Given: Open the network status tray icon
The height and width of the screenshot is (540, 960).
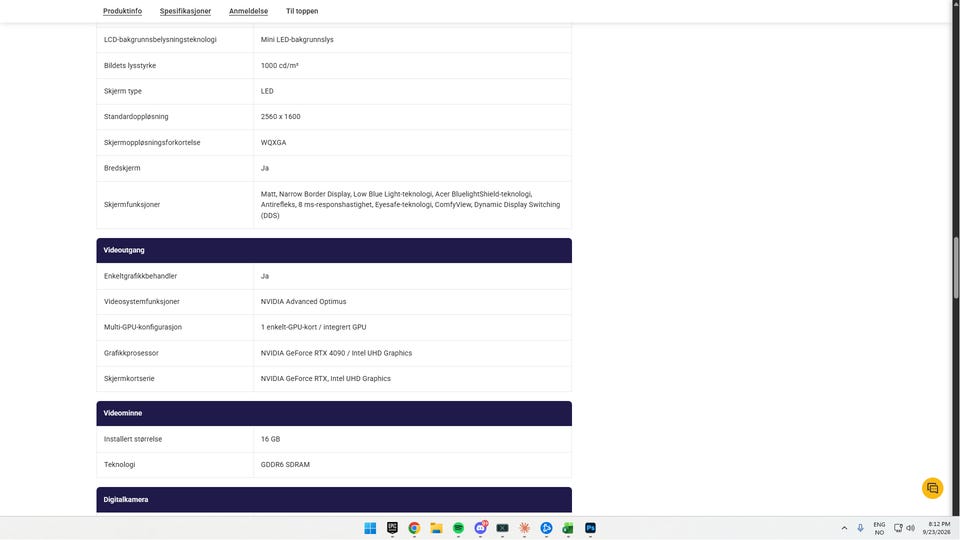Looking at the screenshot, I should click(x=898, y=528).
